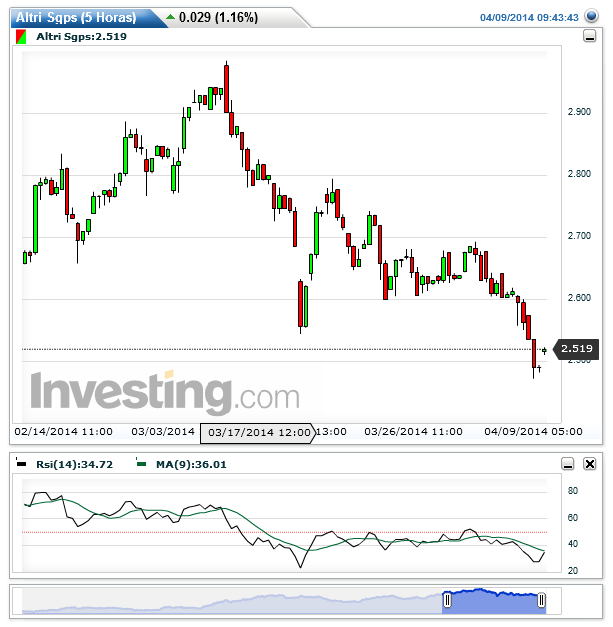The width and height of the screenshot is (613, 627).
Task: Click the blue globe icon beside the timestamp
Action: click(591, 16)
